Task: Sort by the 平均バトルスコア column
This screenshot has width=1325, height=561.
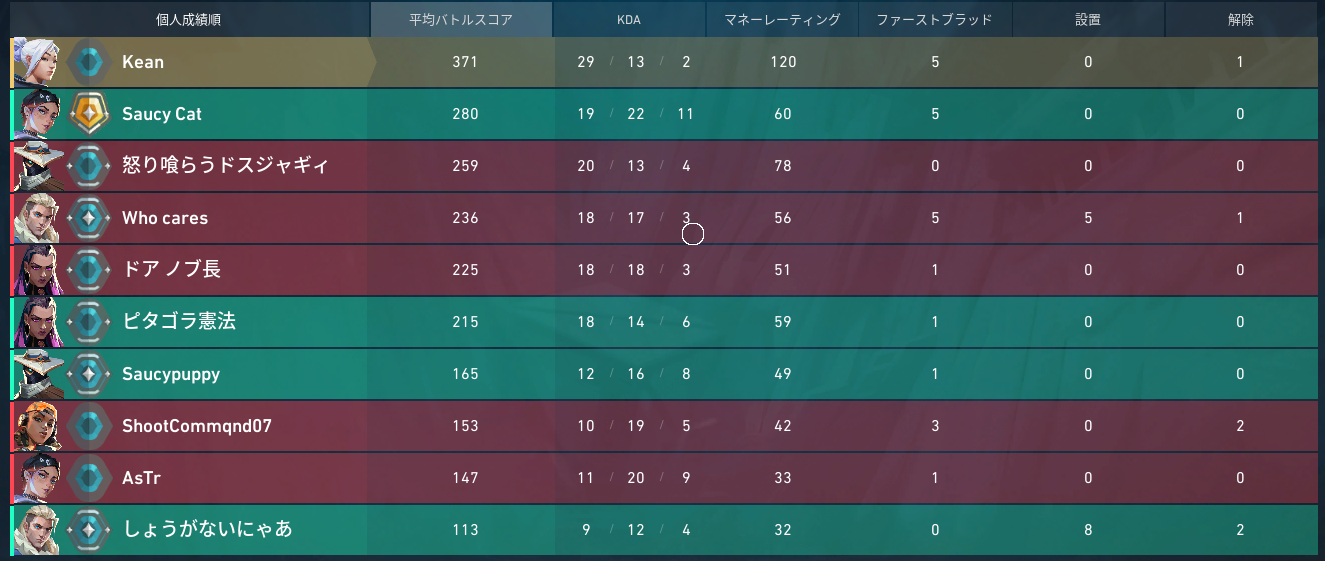Action: 461,19
